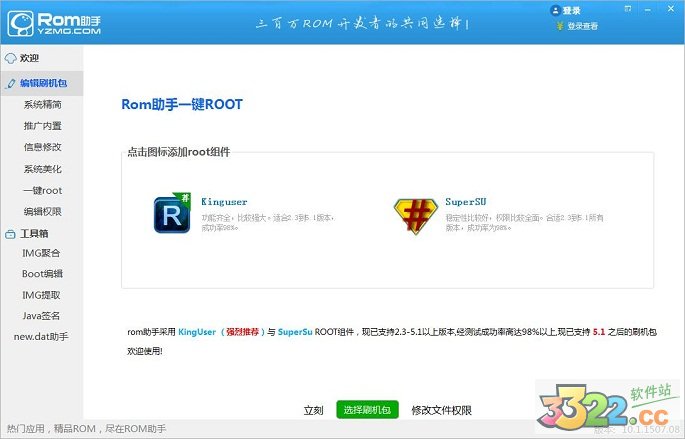Click the green 选择刷机包 button
Viewport: 685px width, 439px height.
(367, 410)
